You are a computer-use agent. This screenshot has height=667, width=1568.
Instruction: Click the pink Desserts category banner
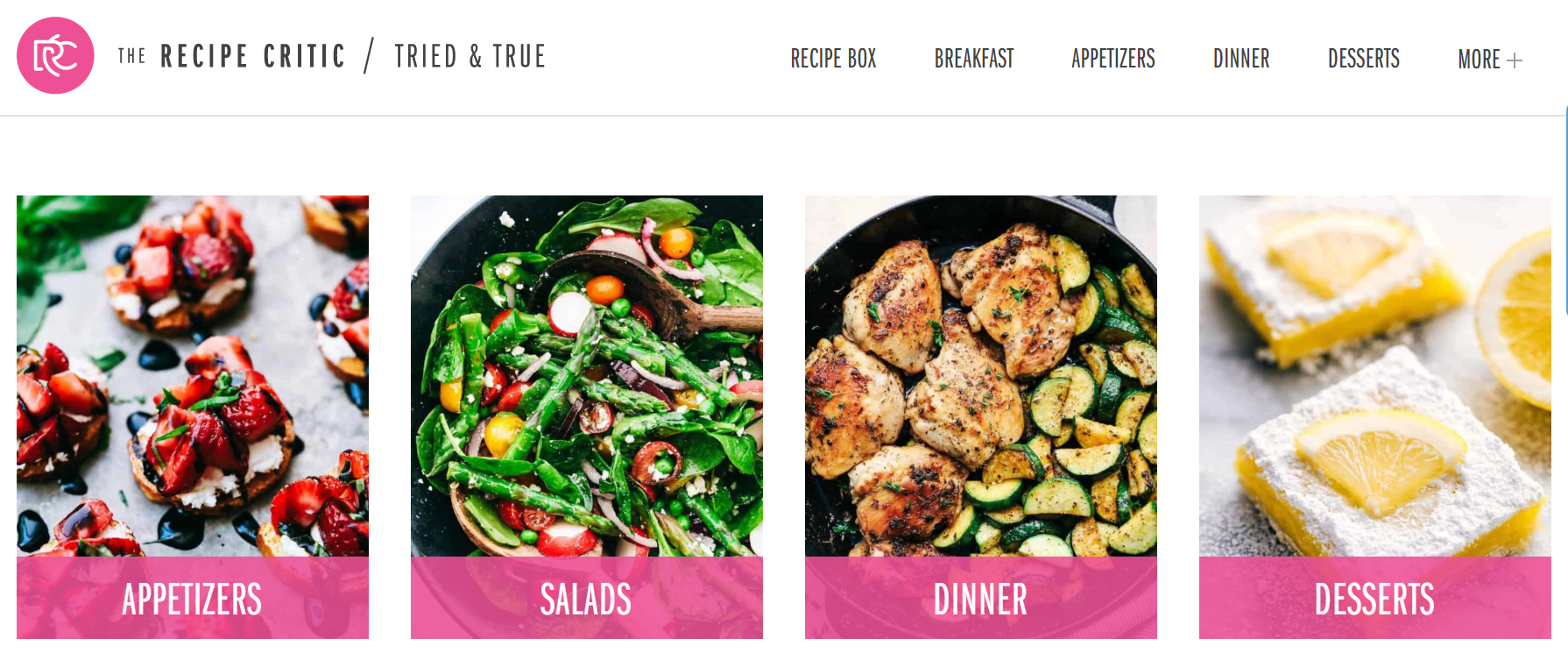point(1375,598)
